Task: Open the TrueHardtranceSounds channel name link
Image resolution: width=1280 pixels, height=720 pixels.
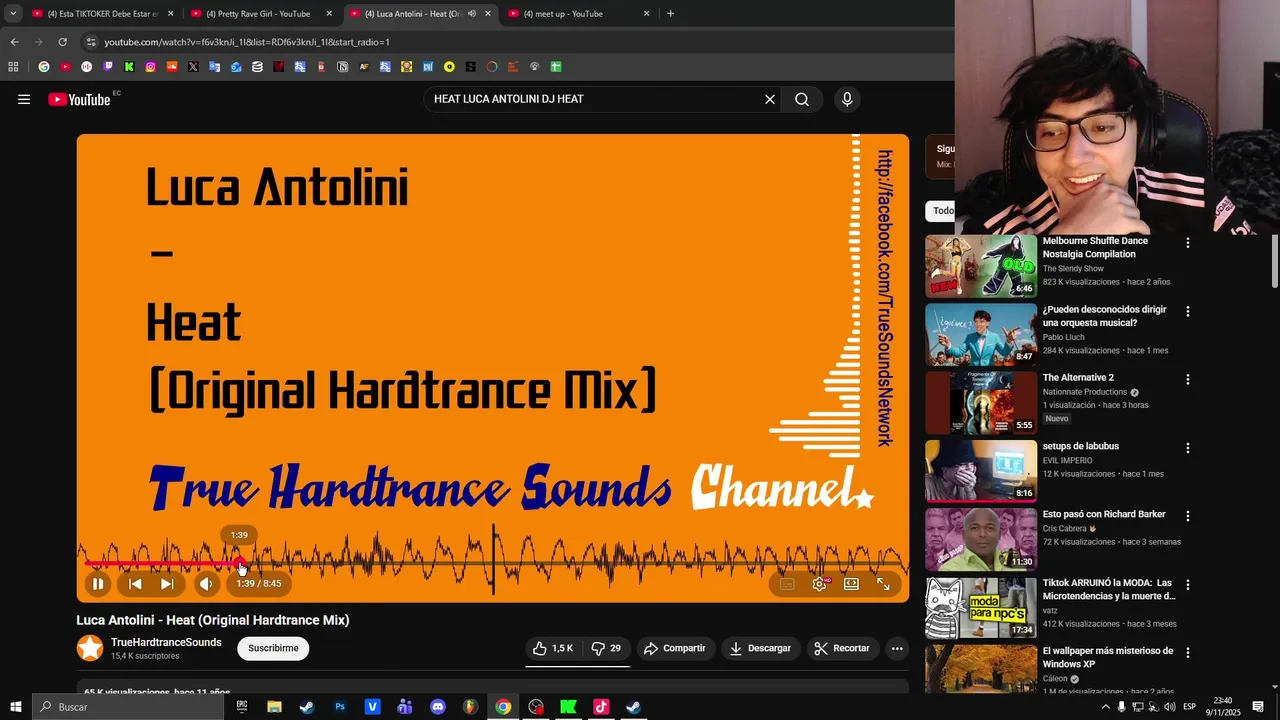Action: point(166,642)
